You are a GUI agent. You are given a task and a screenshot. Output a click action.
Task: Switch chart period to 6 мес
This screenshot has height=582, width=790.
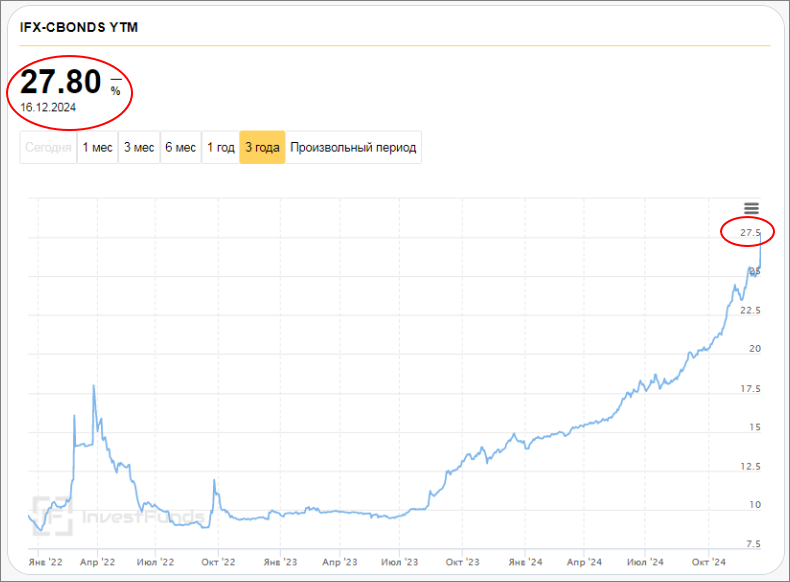tap(180, 148)
